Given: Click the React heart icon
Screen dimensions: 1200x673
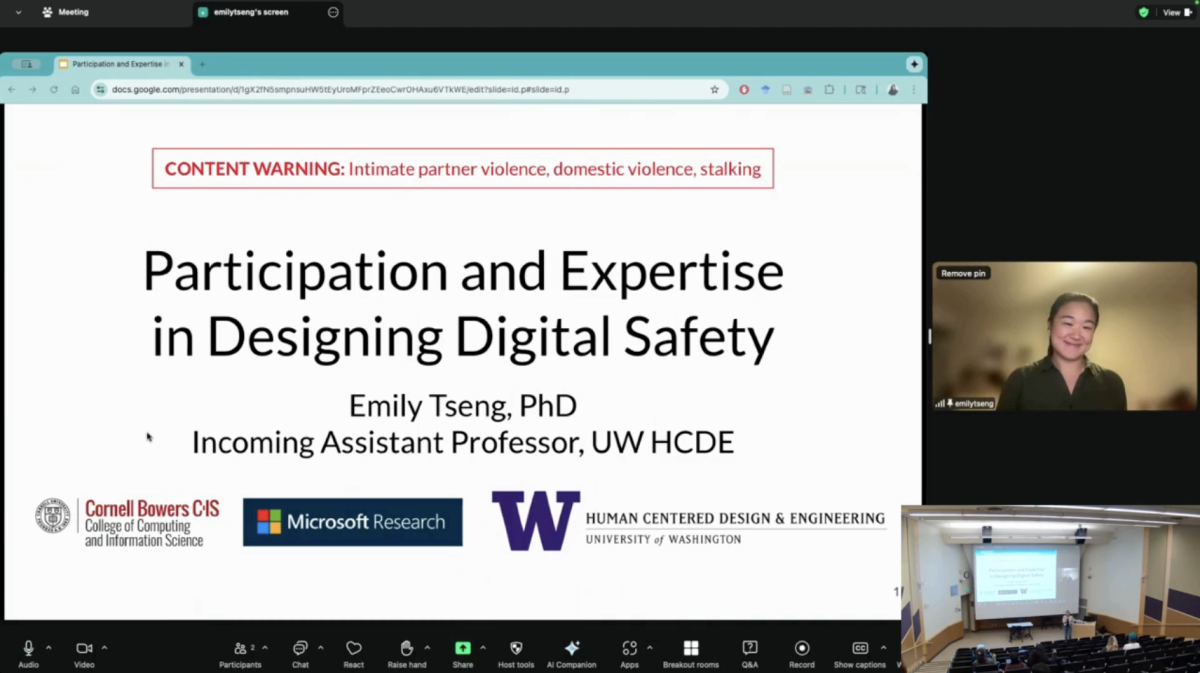Looking at the screenshot, I should (353, 649).
